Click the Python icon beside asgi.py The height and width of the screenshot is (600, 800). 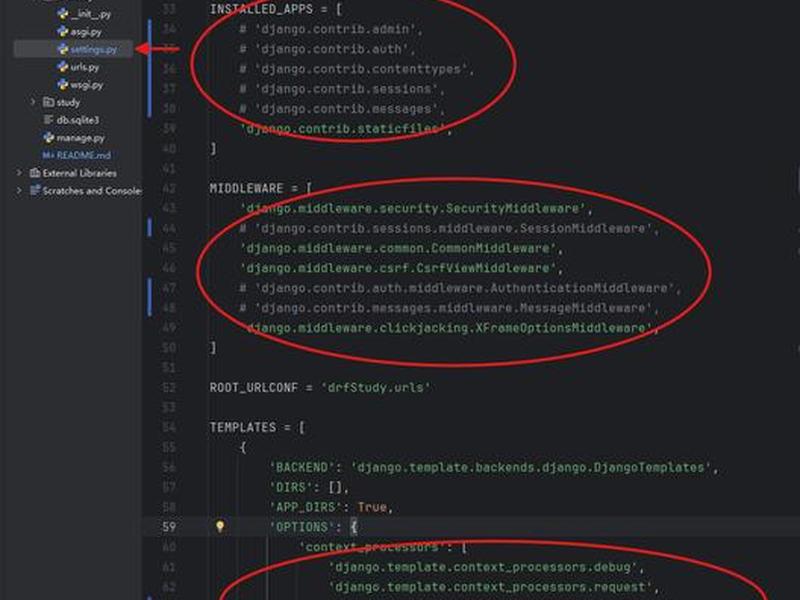click(x=63, y=32)
